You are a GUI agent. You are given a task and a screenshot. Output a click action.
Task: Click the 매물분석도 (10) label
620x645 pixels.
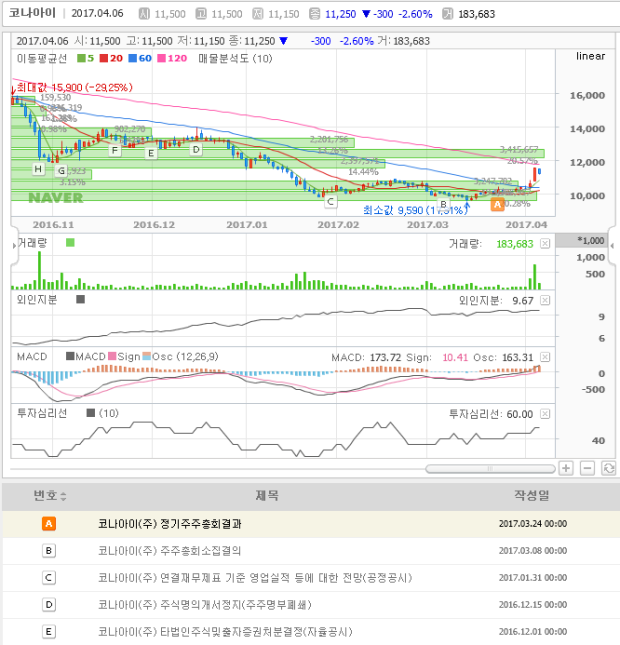tap(235, 58)
